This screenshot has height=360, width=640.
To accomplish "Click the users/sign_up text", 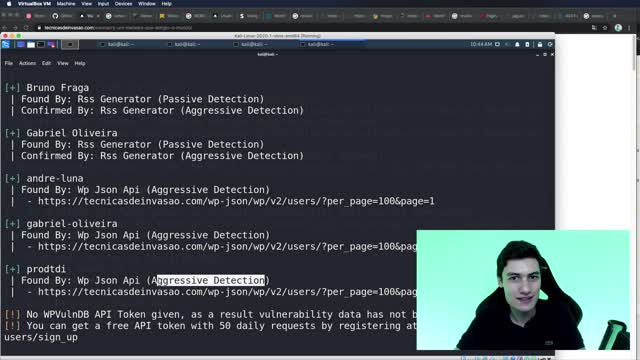I will pyautogui.click(x=41, y=337).
